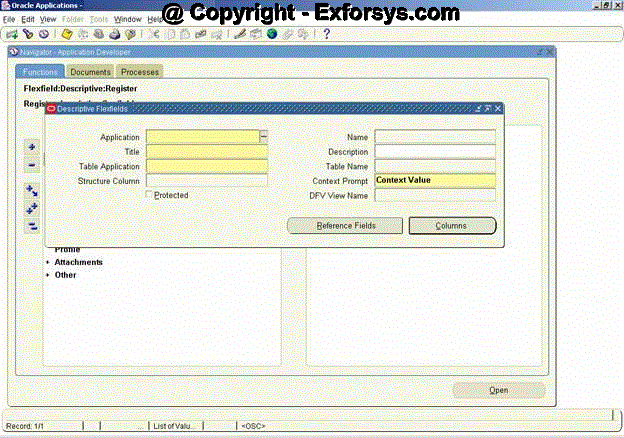This screenshot has width=624, height=438.
Task: Open the Application field list of values
Action: (x=264, y=137)
